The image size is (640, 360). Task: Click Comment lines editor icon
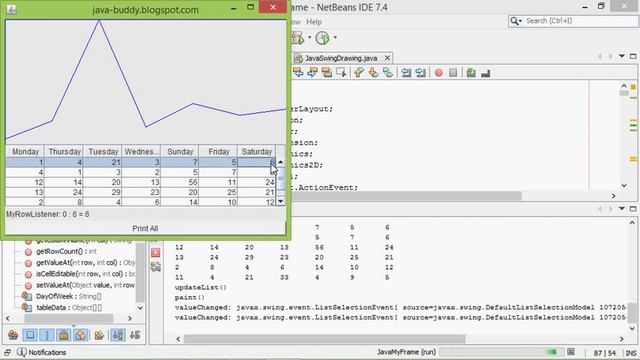471,73
